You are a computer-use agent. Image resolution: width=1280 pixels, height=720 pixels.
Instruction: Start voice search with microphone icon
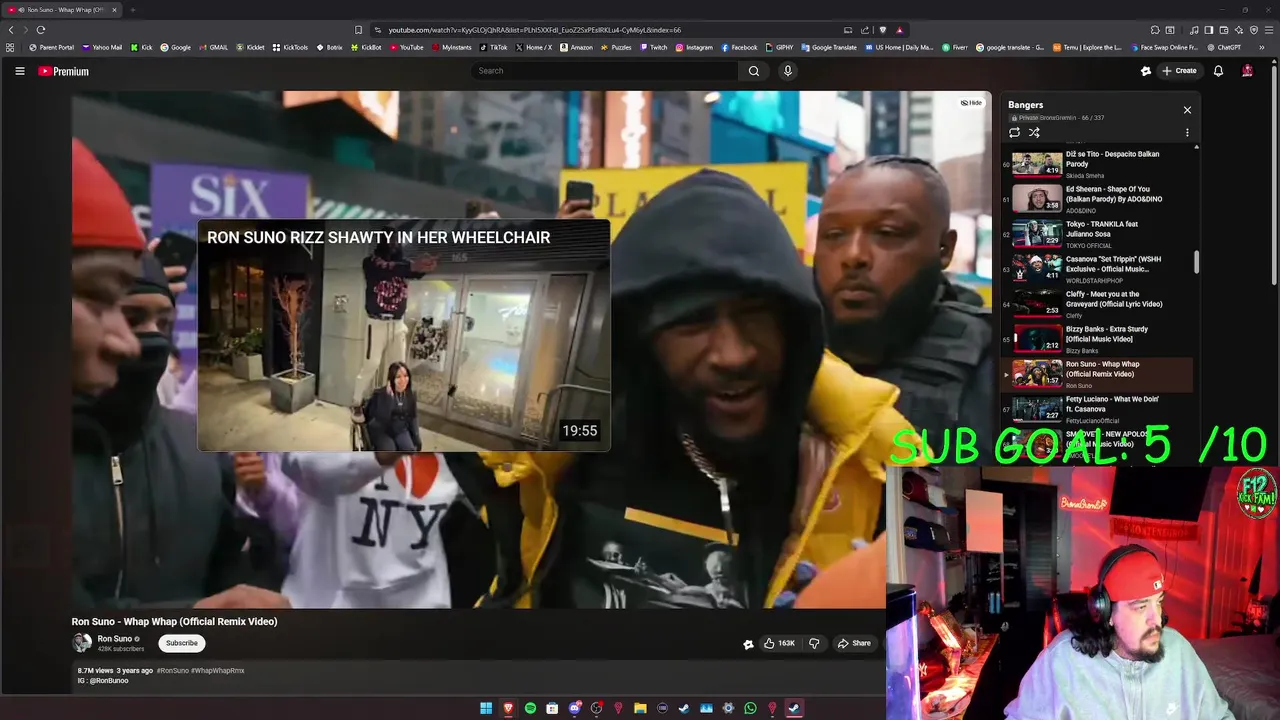tap(788, 71)
